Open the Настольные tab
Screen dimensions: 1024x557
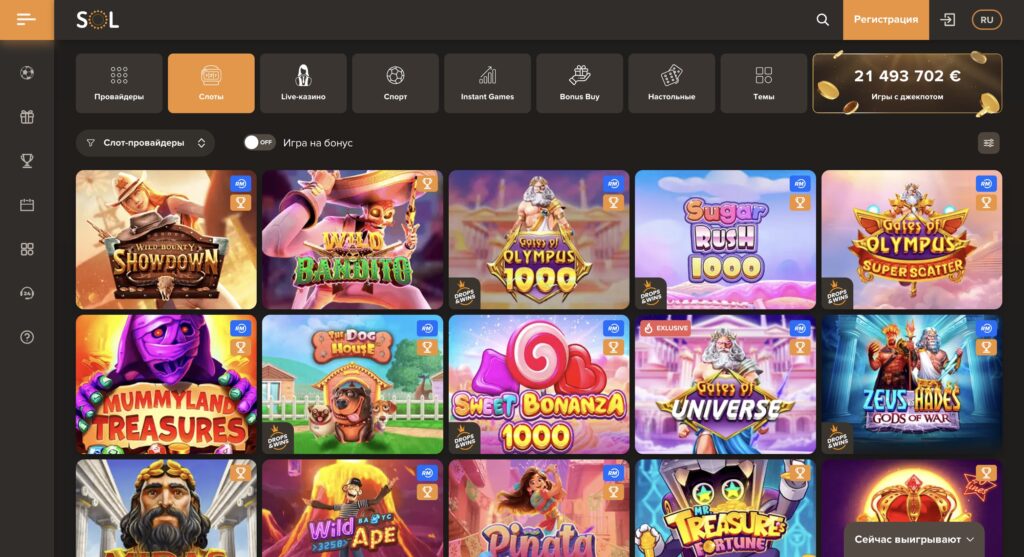pos(671,83)
